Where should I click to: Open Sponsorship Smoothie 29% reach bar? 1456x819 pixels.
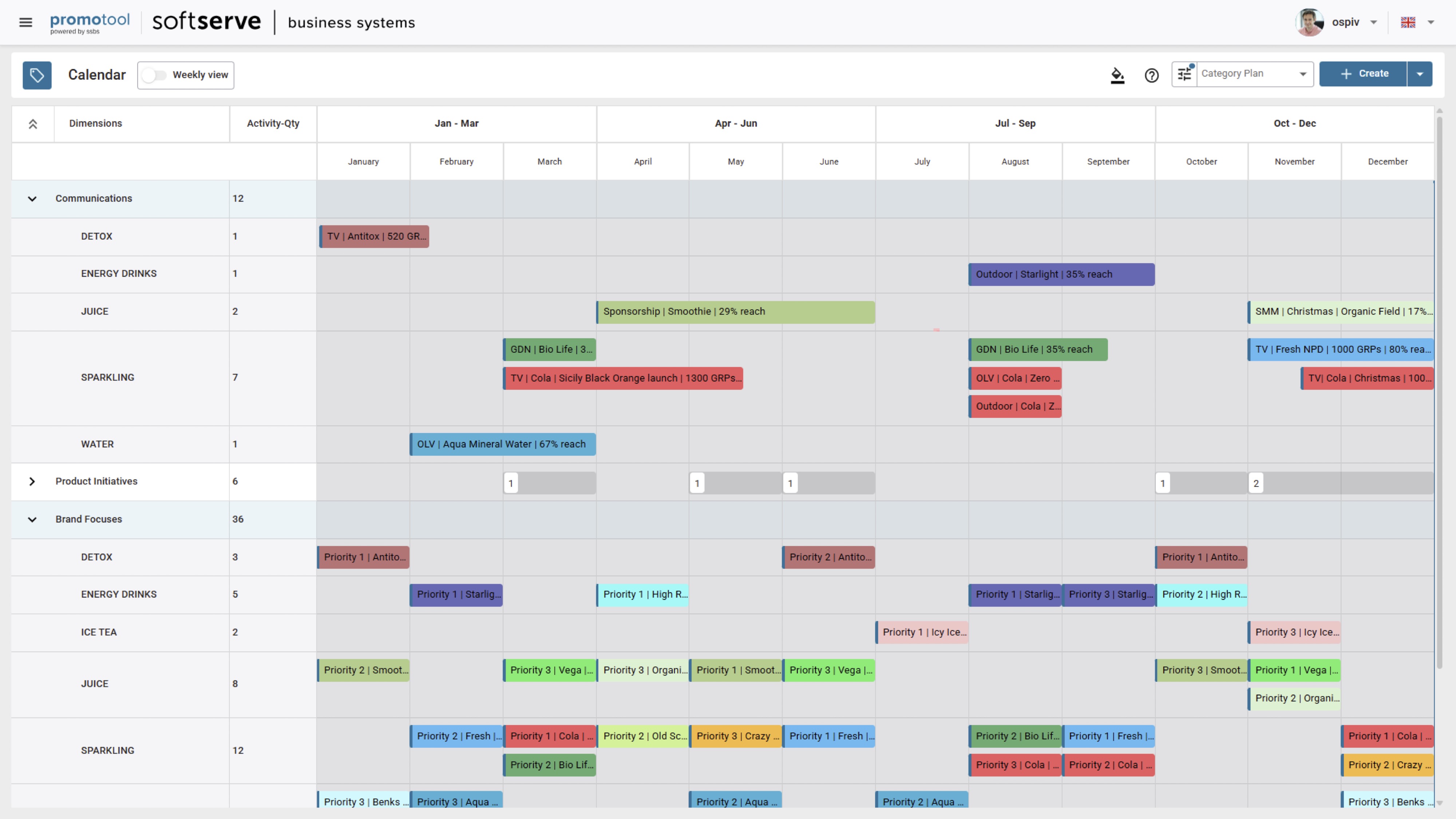click(735, 312)
